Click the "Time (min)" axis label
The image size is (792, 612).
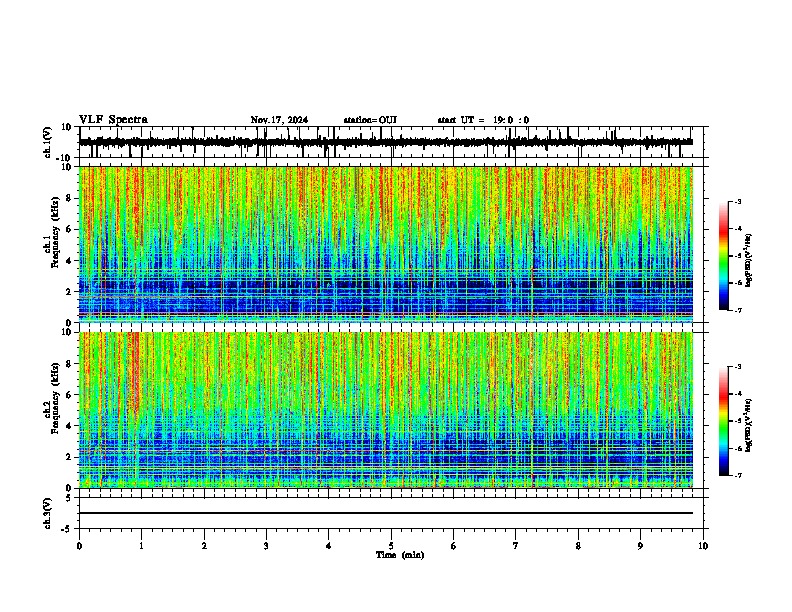(x=400, y=555)
